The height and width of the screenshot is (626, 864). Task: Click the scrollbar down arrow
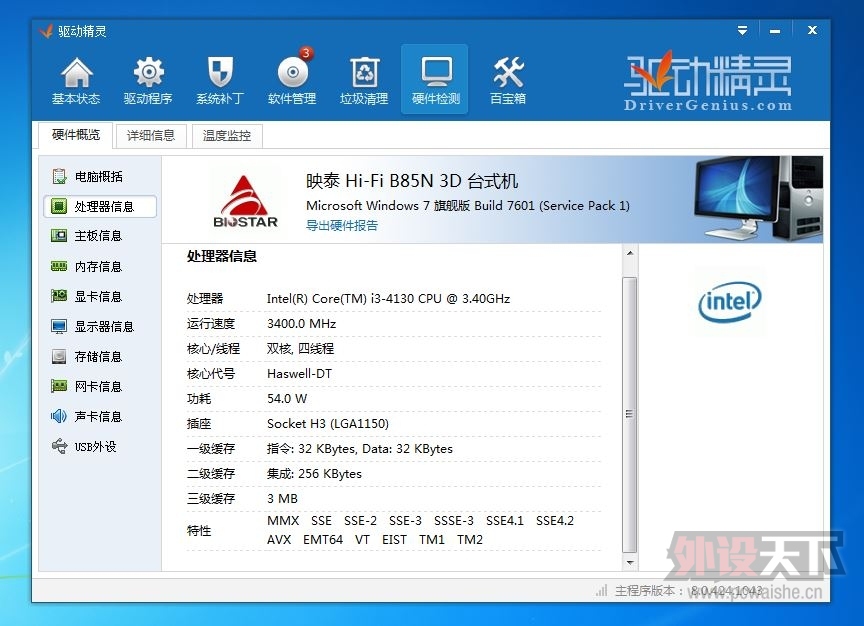coord(630,563)
